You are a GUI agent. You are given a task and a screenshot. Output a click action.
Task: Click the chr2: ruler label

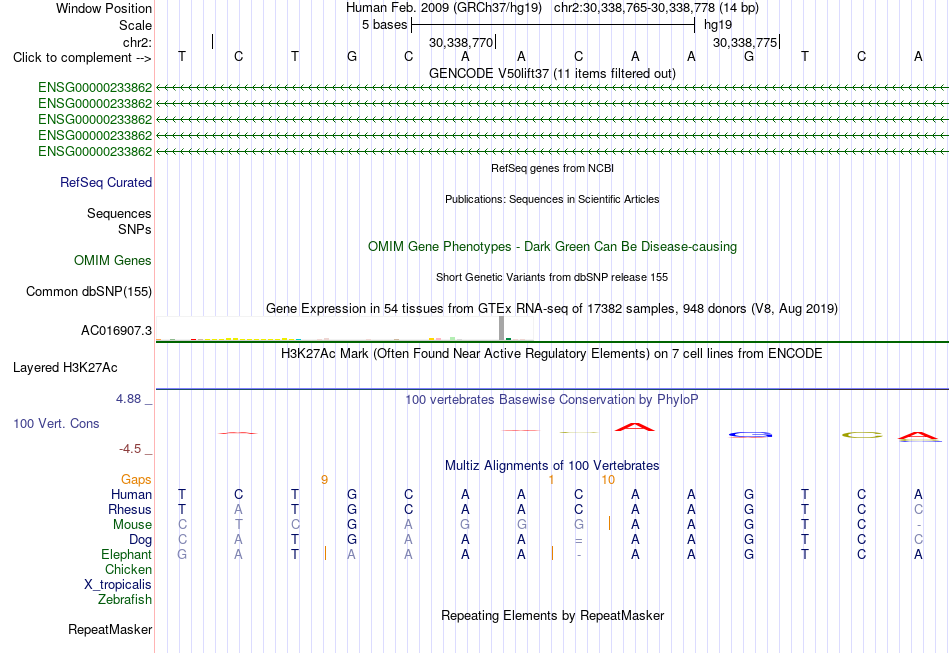coord(137,42)
